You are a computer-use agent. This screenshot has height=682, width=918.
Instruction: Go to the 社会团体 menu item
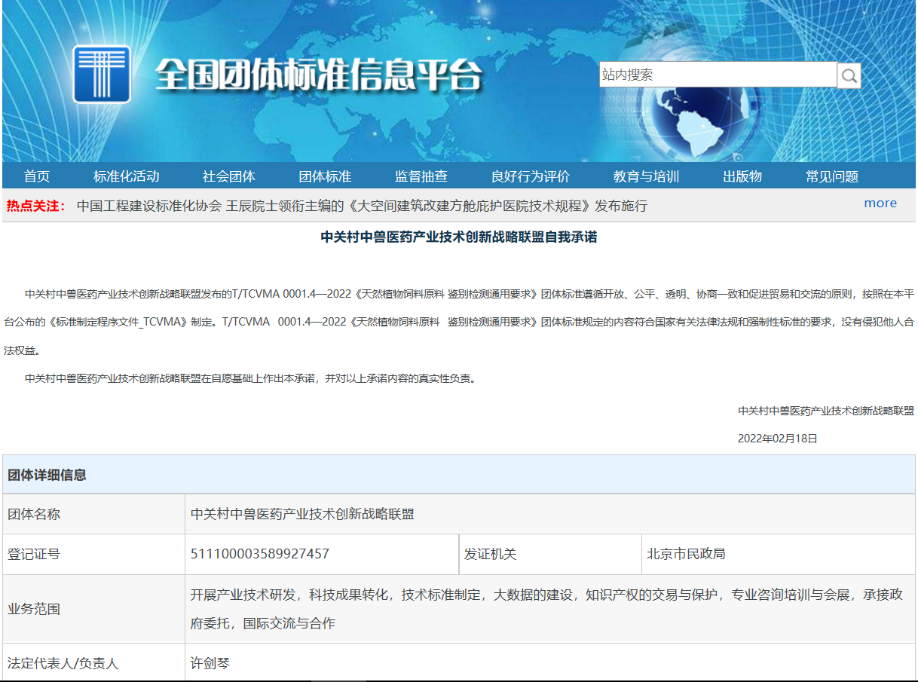pyautogui.click(x=229, y=176)
